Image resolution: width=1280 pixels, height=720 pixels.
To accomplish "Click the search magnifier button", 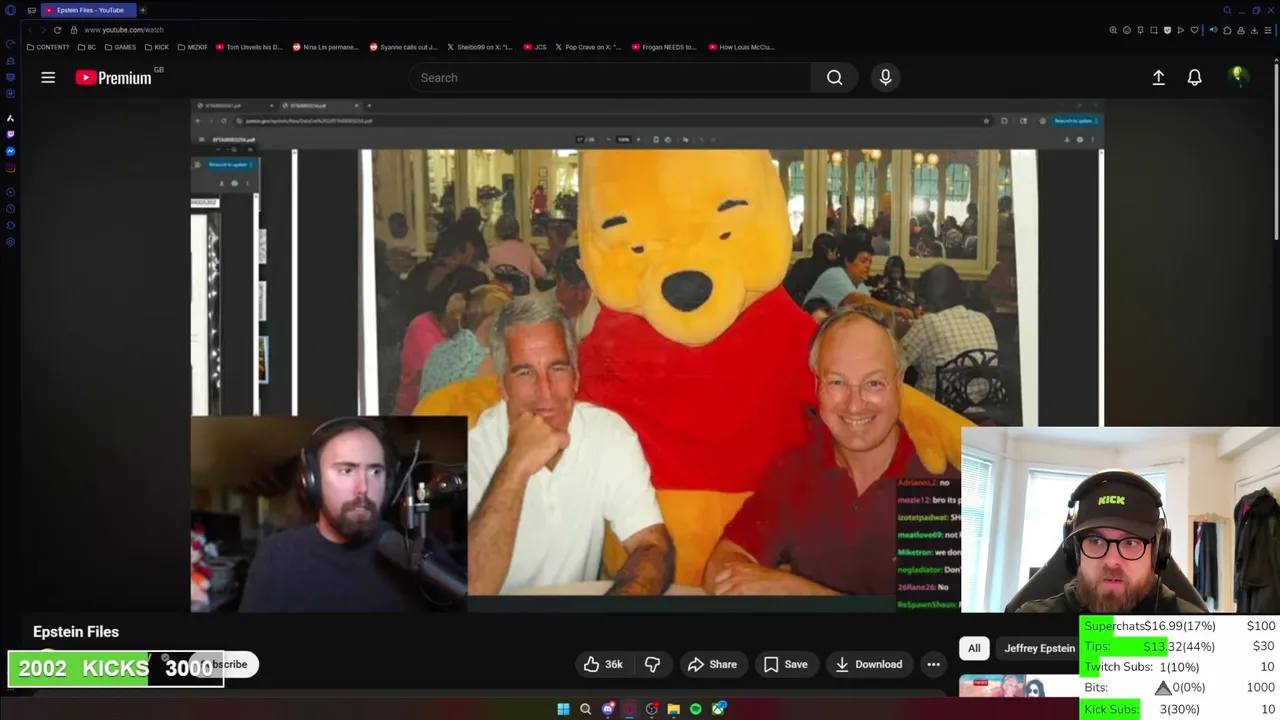I will (x=834, y=77).
